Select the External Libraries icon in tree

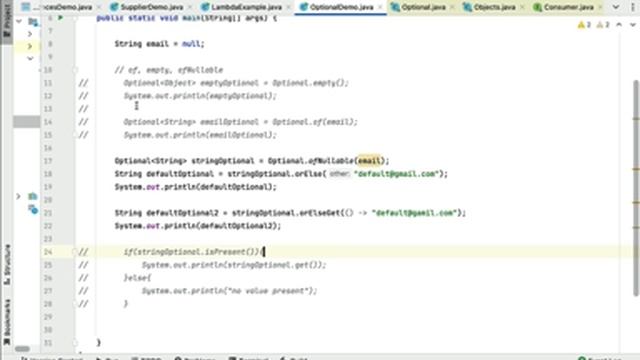(33, 196)
